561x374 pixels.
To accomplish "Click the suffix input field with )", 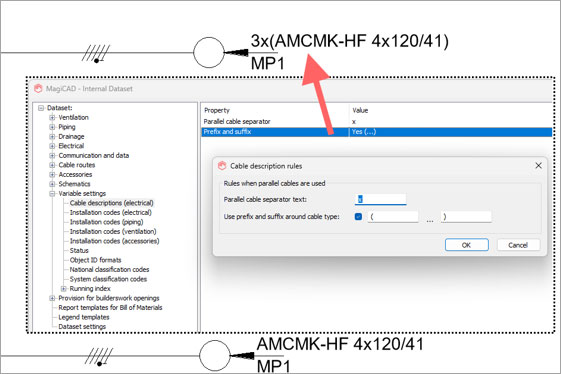I will click(466, 217).
